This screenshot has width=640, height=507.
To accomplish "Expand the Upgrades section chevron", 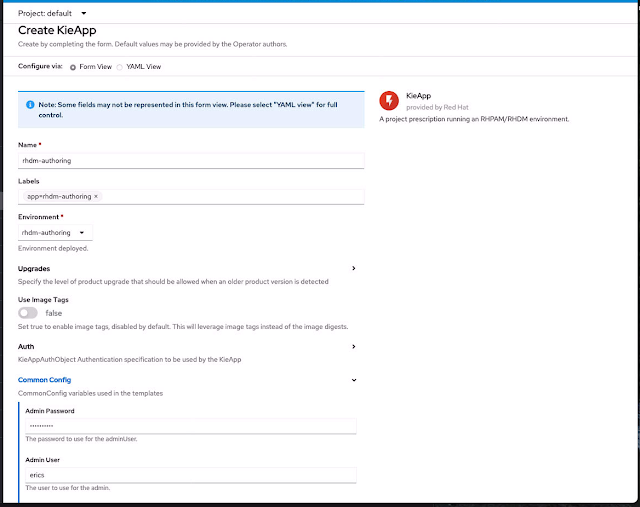I will point(354,268).
